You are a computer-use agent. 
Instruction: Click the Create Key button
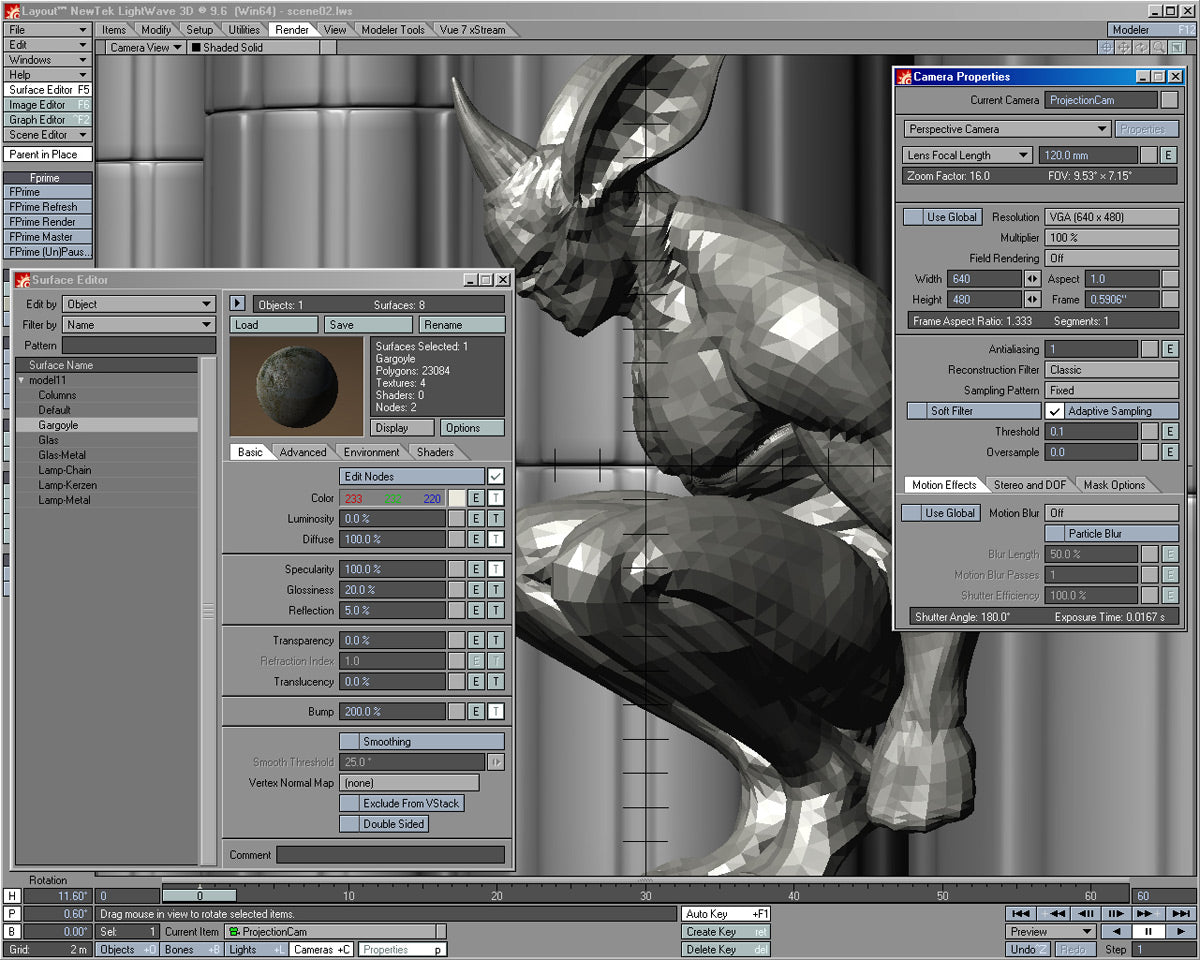726,932
